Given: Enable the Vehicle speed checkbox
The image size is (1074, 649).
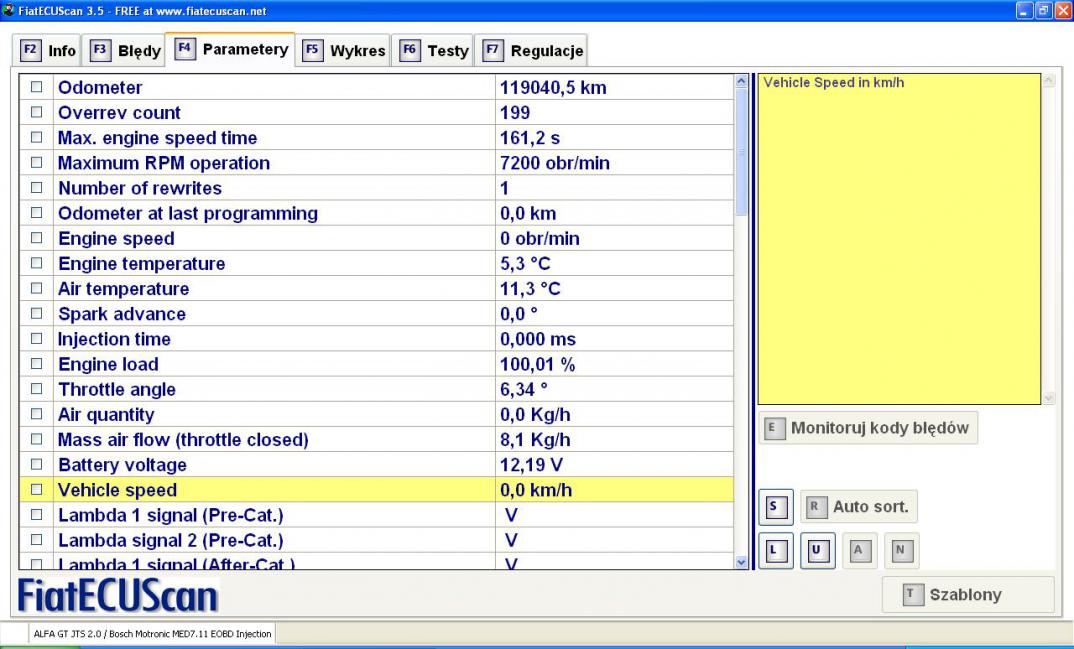Looking at the screenshot, I should click(36, 489).
